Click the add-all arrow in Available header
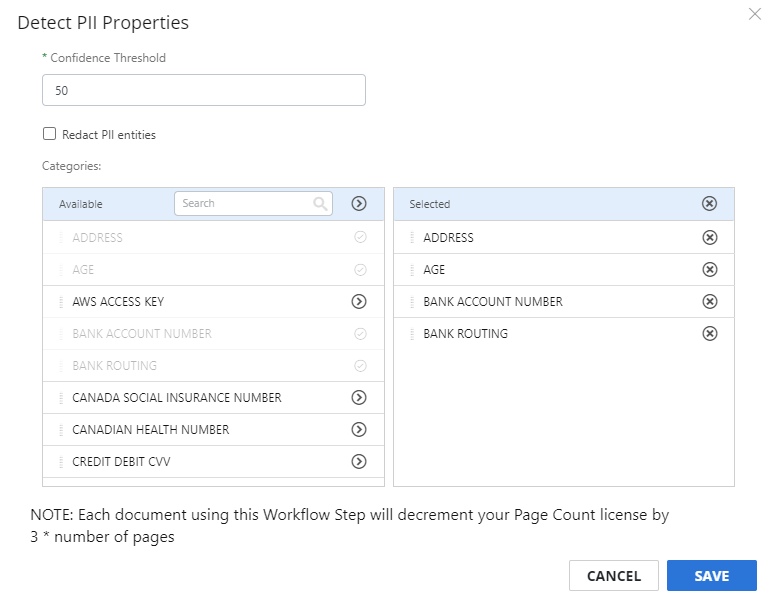The width and height of the screenshot is (769, 595). 359,203
